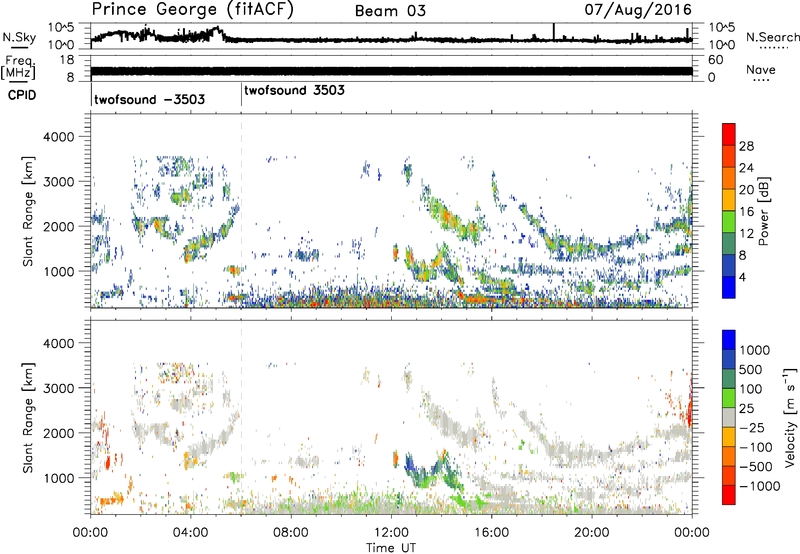Image resolution: width=800 pixels, height=554 pixels.
Task: Click the '16:00' time axis tick label
Action: pyautogui.click(x=491, y=533)
